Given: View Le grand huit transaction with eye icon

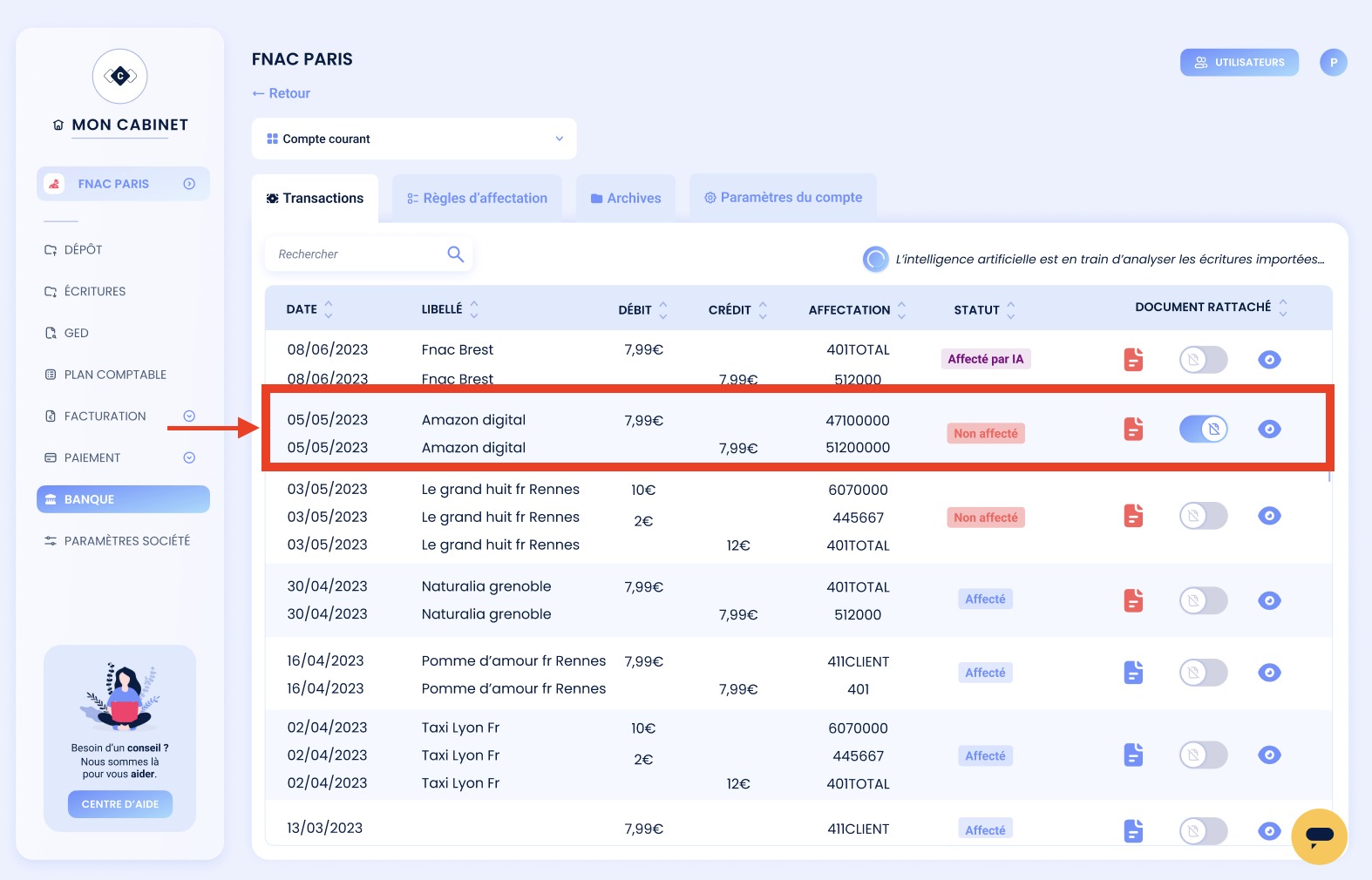Looking at the screenshot, I should pyautogui.click(x=1269, y=516).
